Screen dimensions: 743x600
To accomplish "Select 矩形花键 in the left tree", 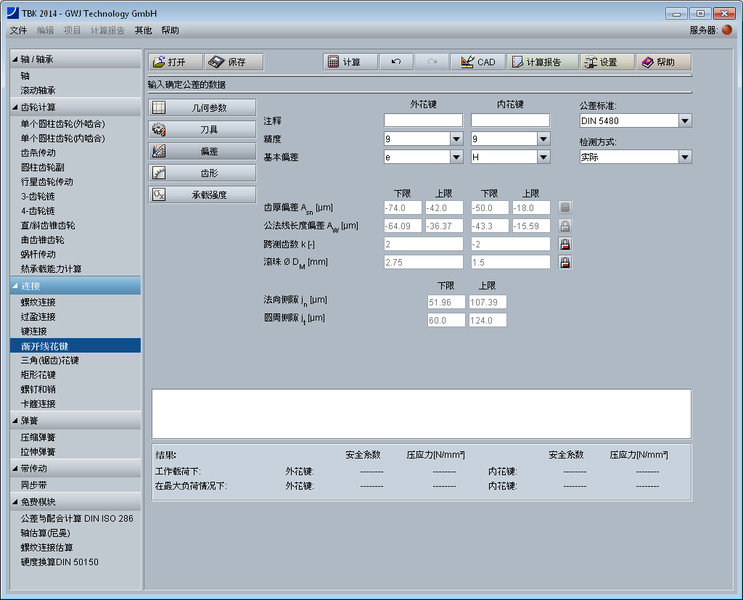I will [38, 374].
